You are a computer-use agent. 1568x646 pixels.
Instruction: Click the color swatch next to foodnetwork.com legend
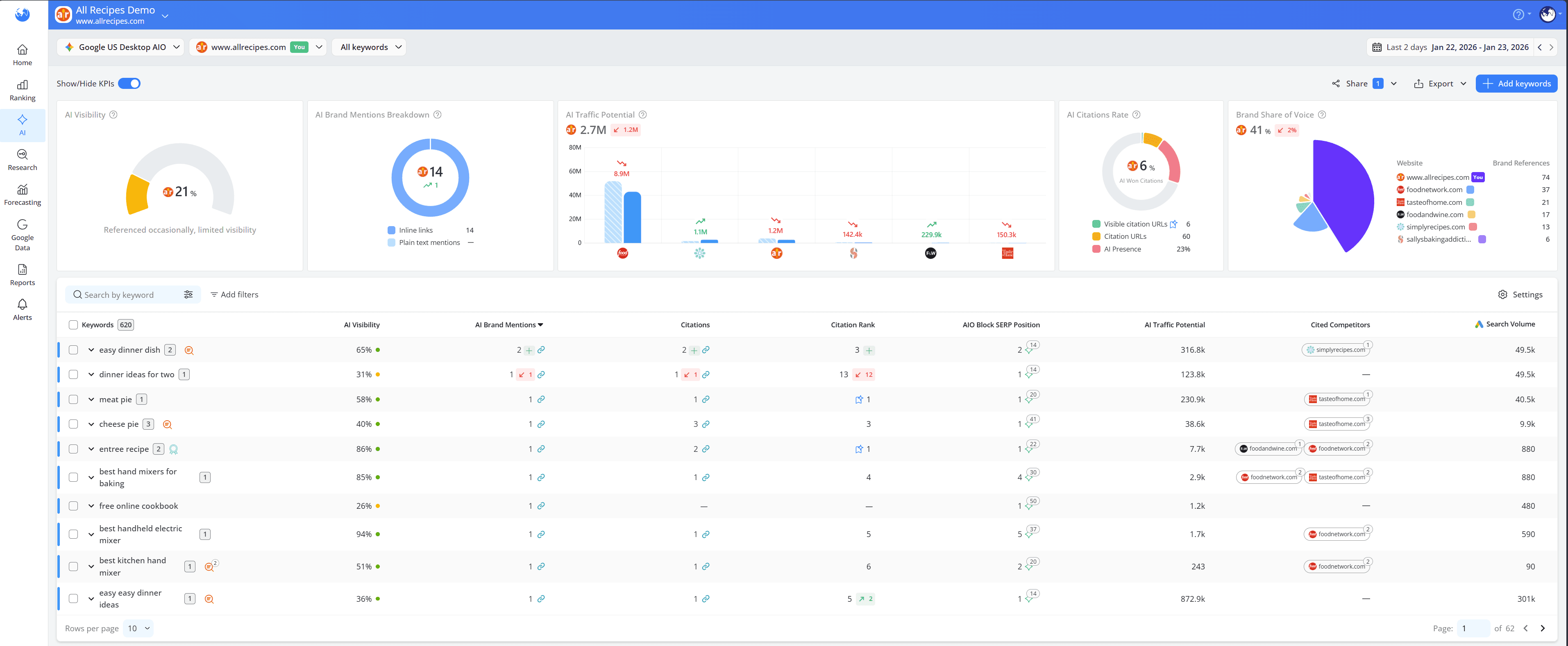tap(1471, 189)
